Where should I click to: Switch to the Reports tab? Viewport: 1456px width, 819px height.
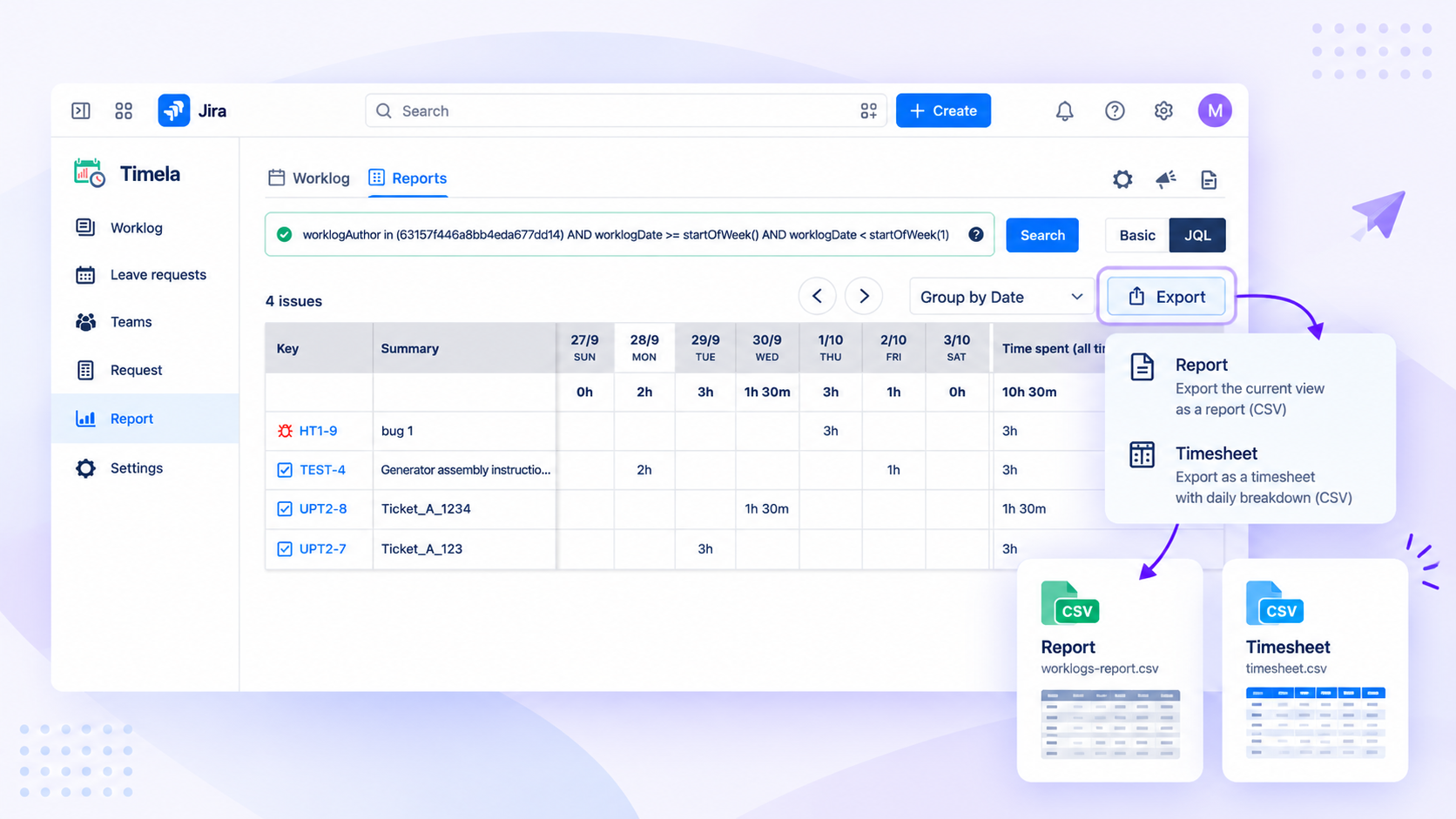(x=408, y=178)
